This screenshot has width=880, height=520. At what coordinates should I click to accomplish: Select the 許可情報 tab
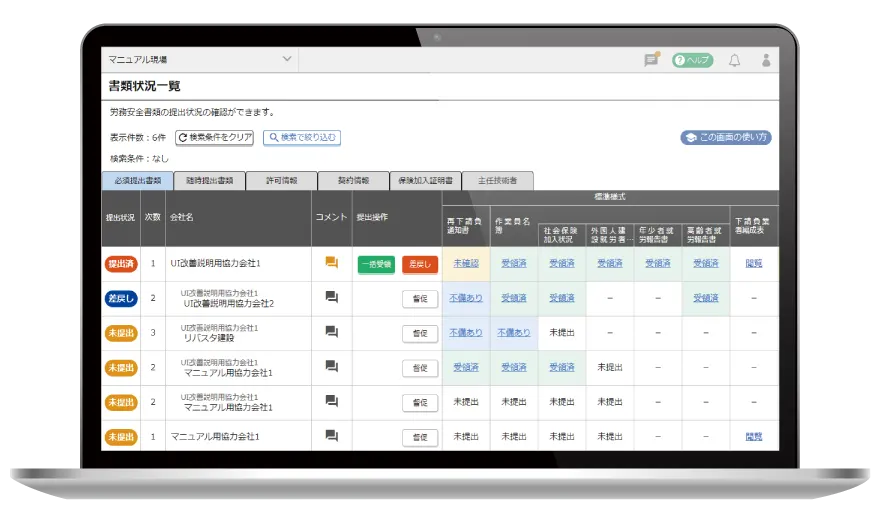pos(281,181)
